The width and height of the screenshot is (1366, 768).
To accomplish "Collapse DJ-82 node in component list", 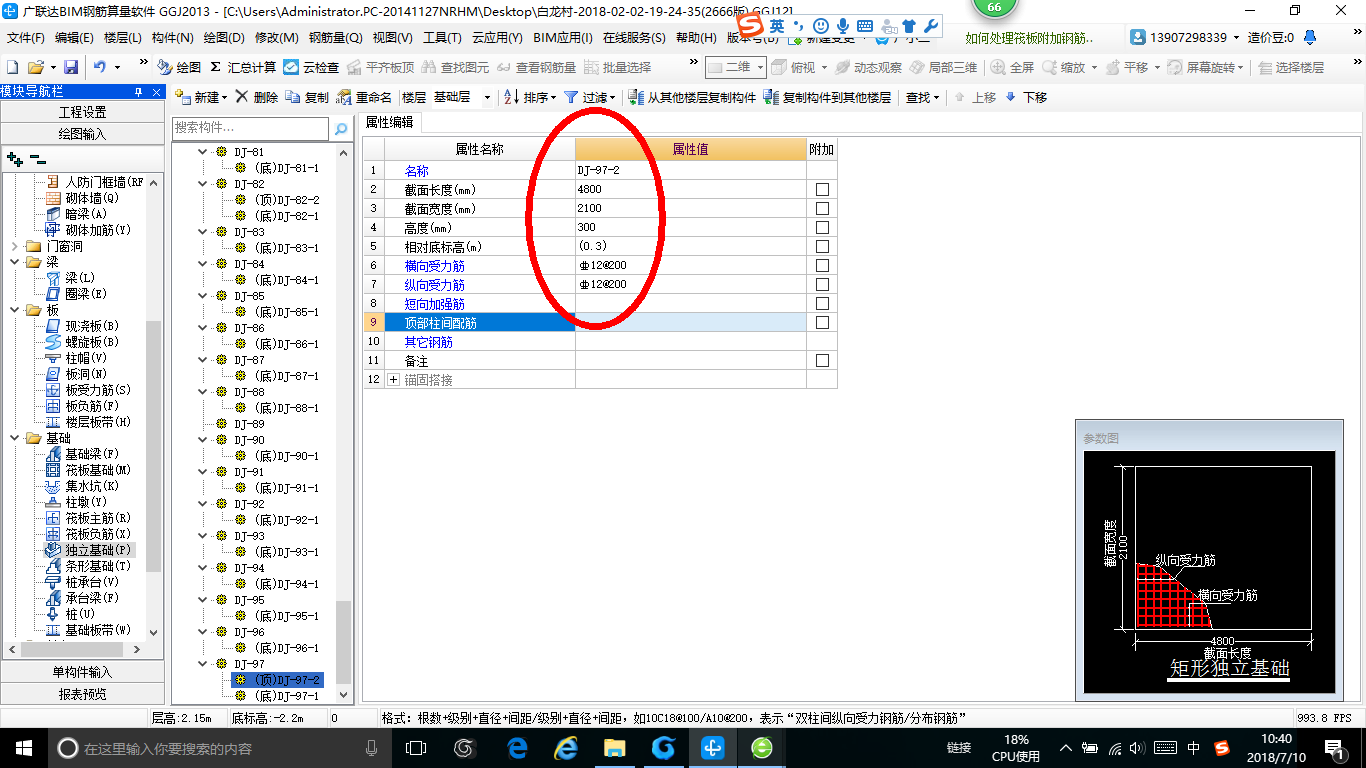I will click(x=203, y=184).
